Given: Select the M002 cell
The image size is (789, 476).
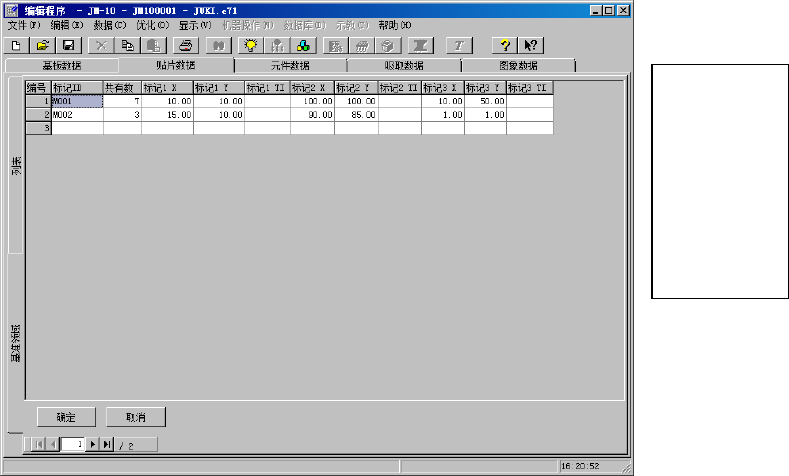Looking at the screenshot, I should tap(77, 115).
